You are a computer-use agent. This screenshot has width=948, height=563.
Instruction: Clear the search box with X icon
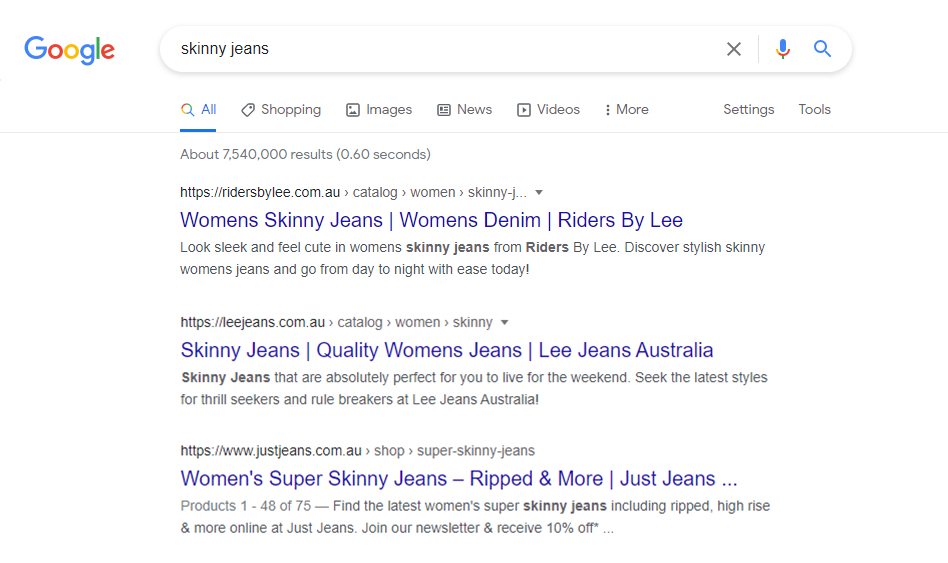pyautogui.click(x=733, y=49)
